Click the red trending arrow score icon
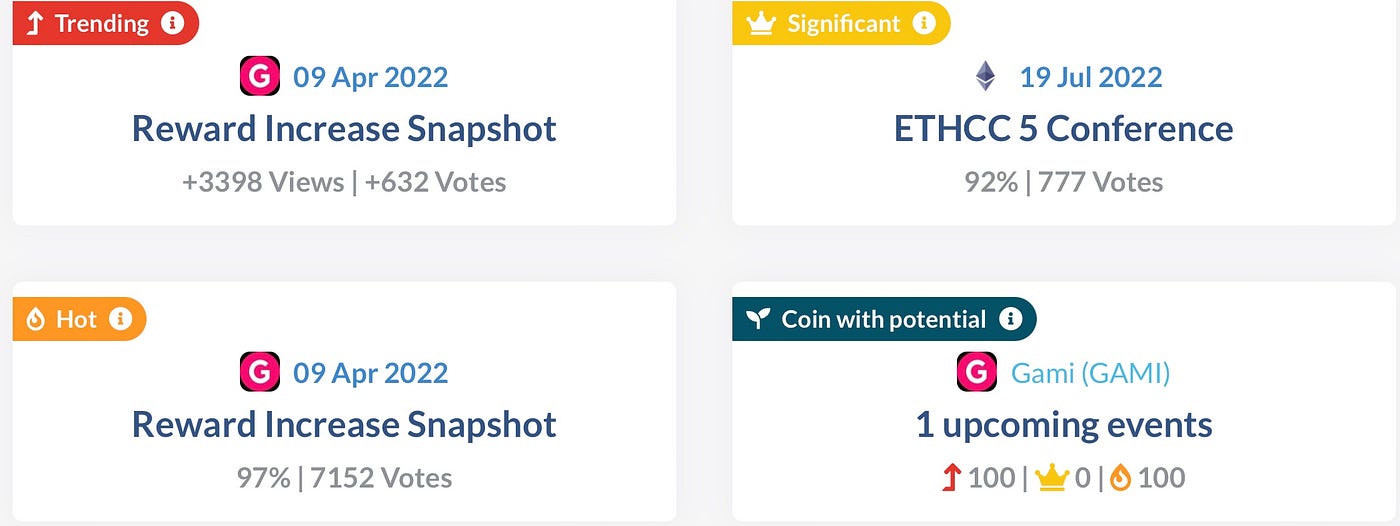 click(x=951, y=478)
